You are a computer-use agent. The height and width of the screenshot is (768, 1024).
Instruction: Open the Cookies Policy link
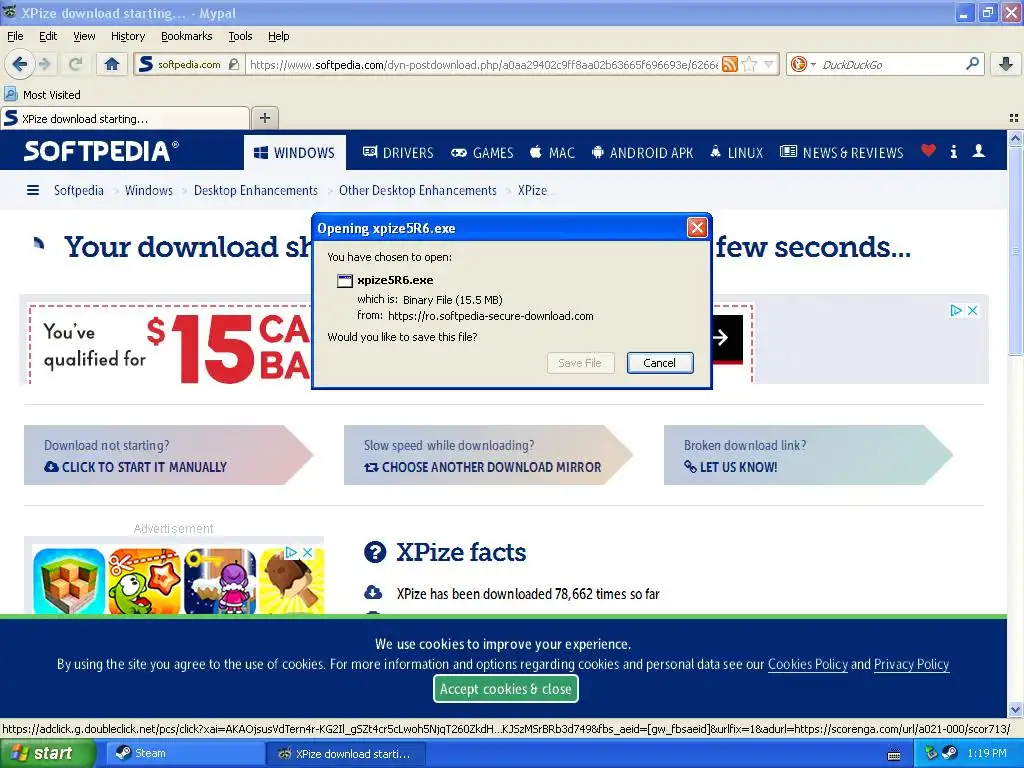pyautogui.click(x=808, y=664)
